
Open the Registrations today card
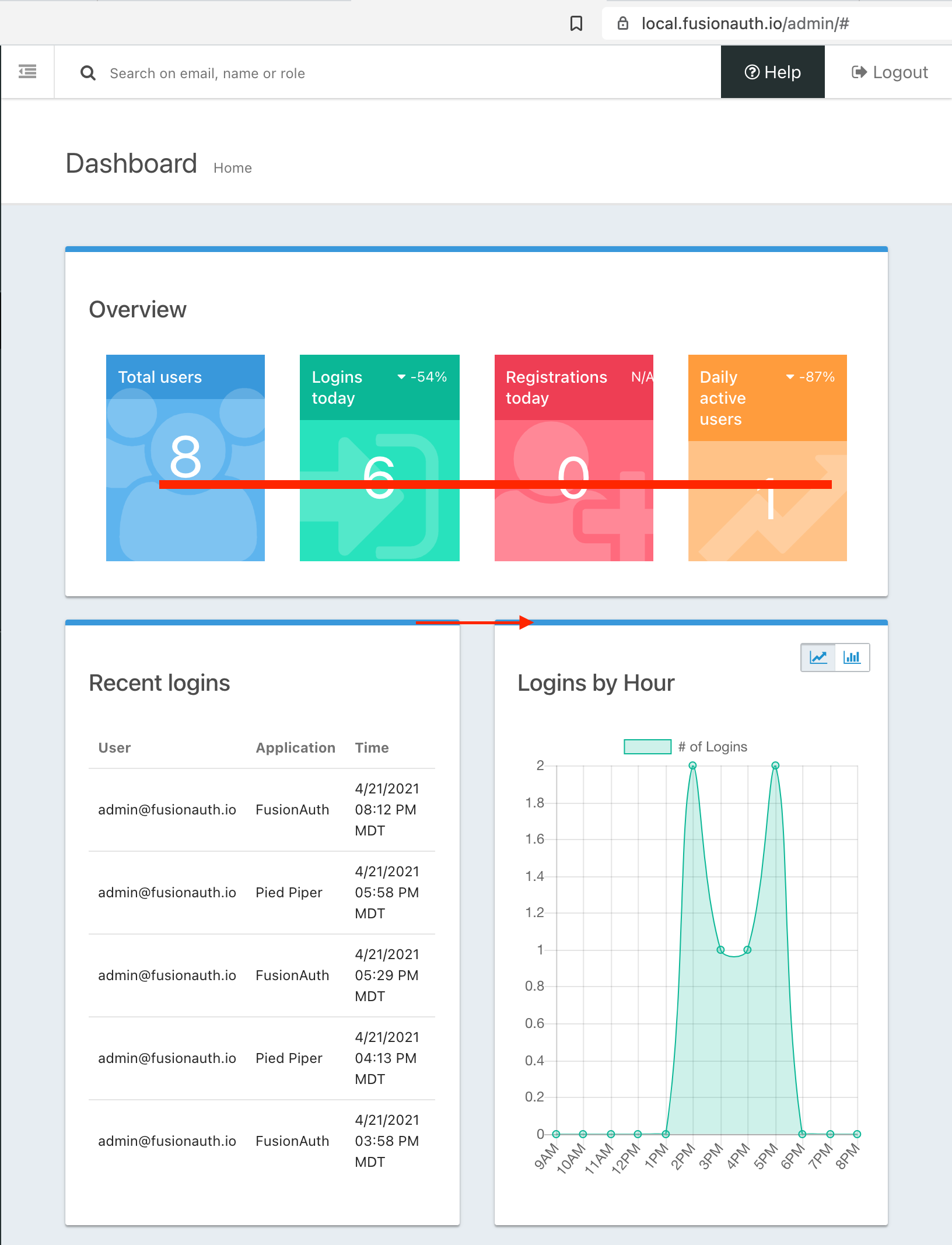[574, 458]
